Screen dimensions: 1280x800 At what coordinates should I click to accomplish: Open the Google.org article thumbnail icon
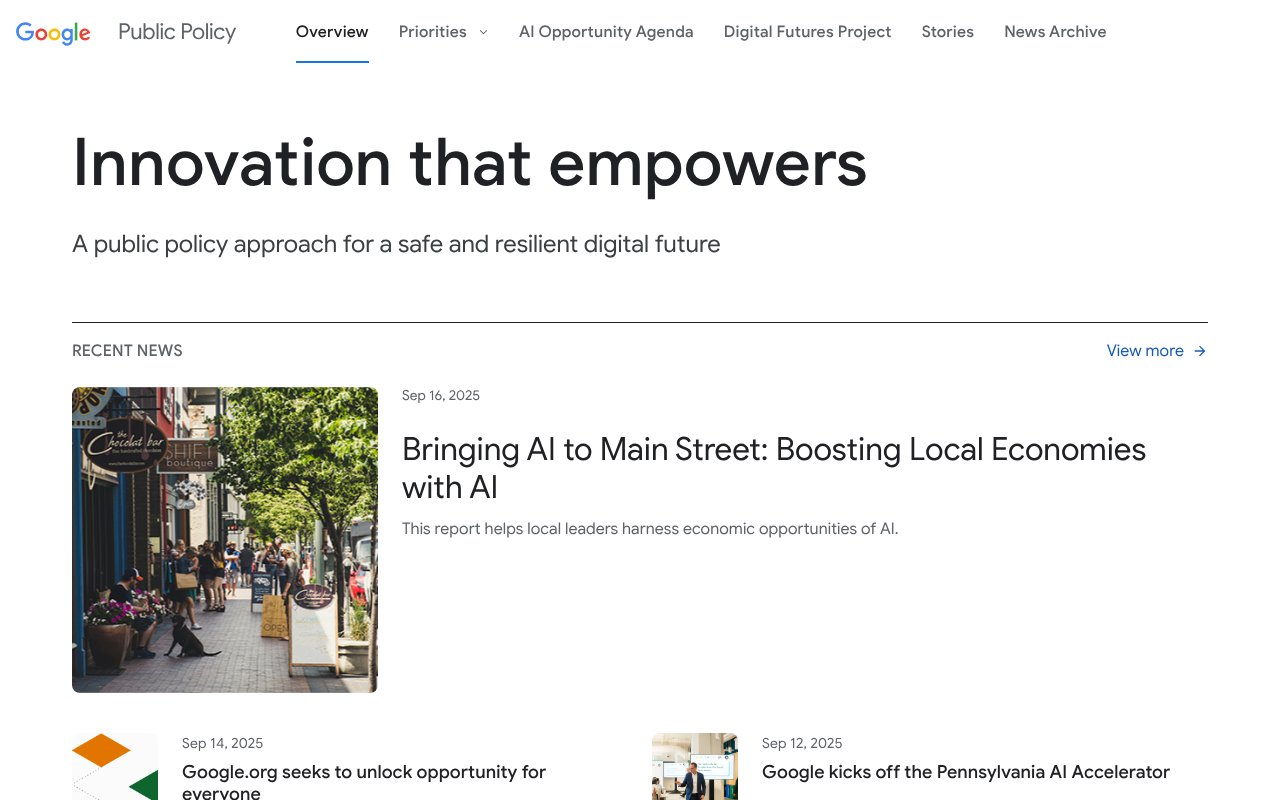pos(115,767)
